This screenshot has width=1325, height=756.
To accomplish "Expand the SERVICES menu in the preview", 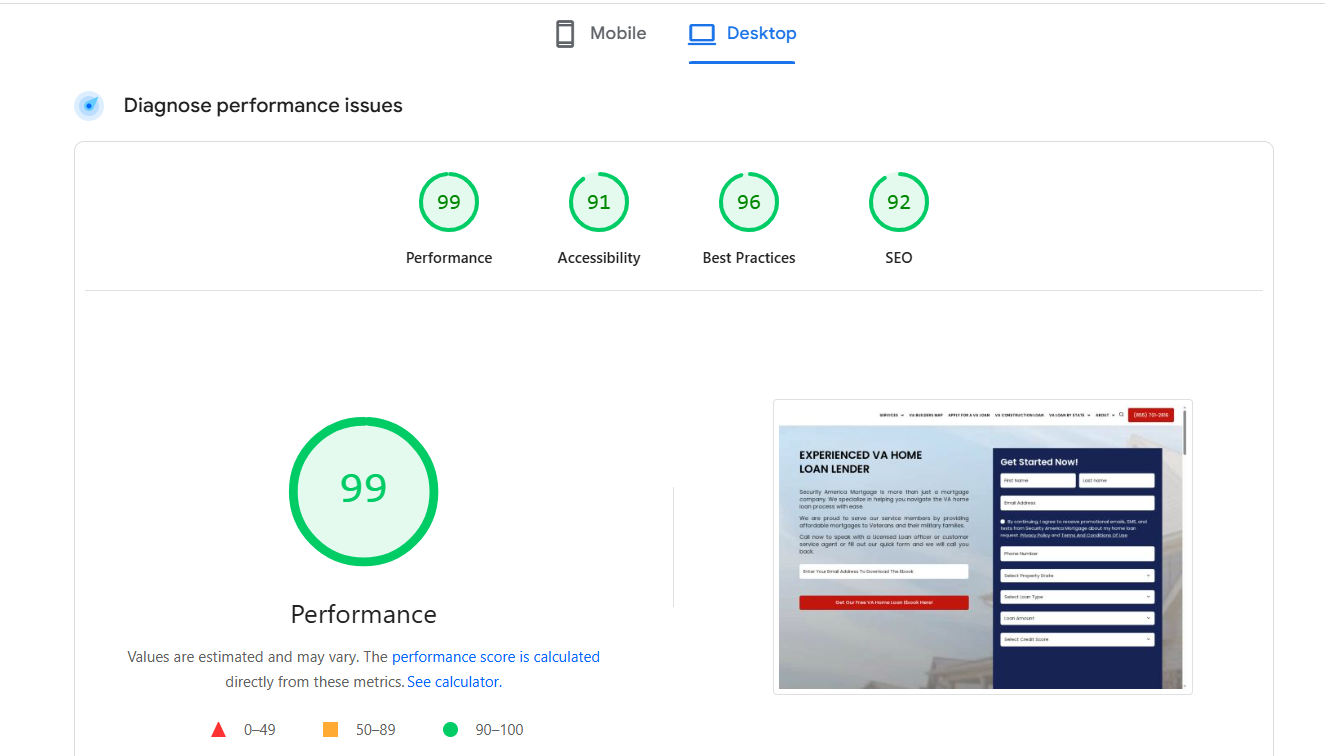I will click(888, 414).
